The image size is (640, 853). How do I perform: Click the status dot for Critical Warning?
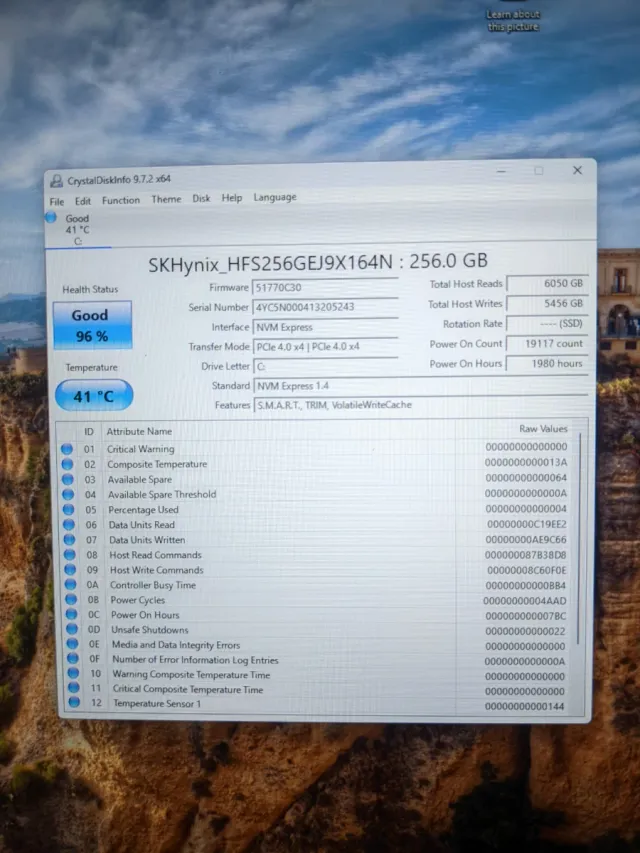pos(66,449)
